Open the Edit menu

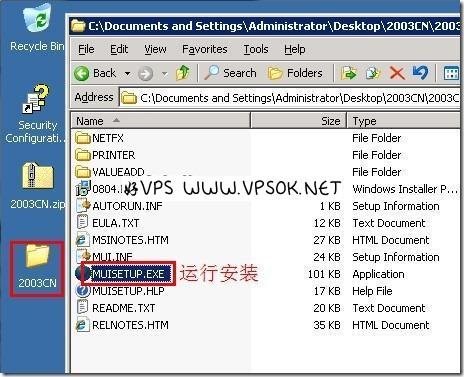tap(119, 49)
